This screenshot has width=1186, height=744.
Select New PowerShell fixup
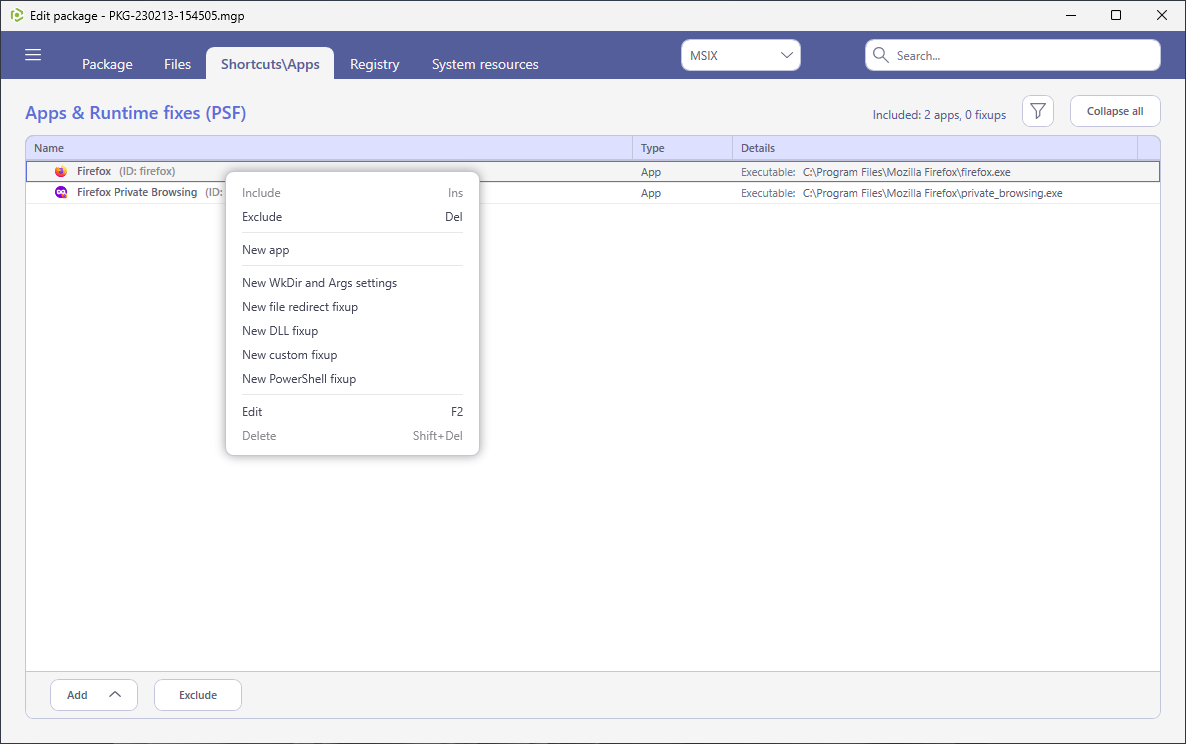coord(352,379)
